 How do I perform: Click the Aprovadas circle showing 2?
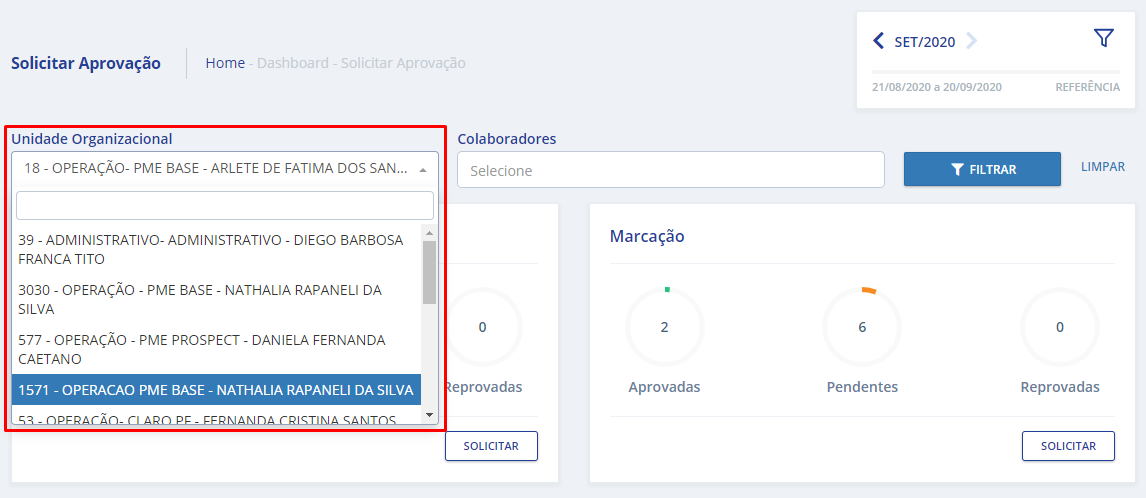pyautogui.click(x=664, y=327)
